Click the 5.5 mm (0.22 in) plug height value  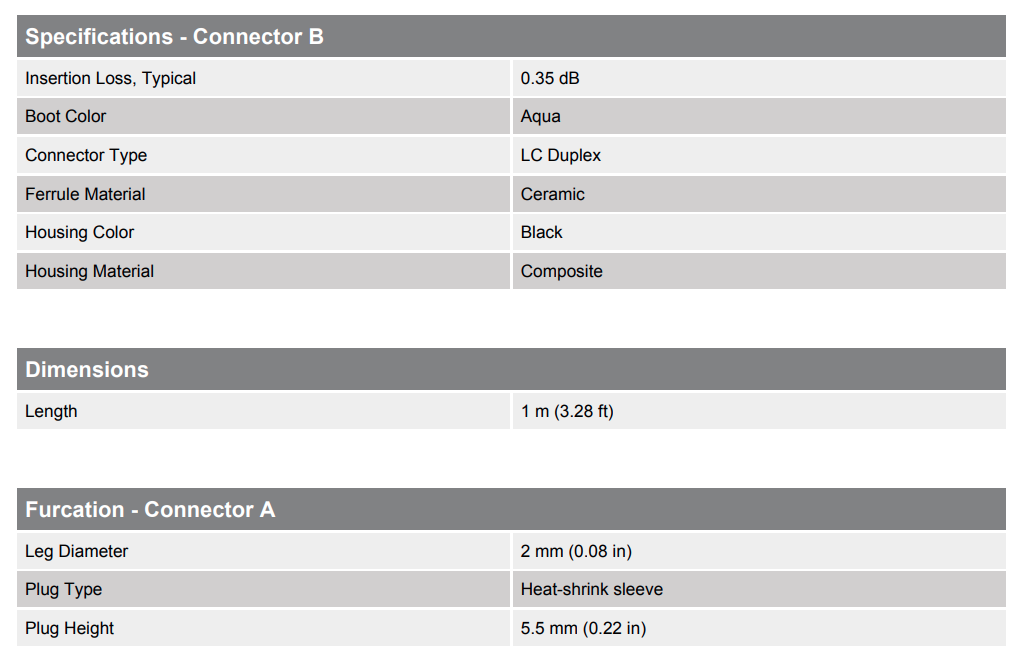(584, 628)
